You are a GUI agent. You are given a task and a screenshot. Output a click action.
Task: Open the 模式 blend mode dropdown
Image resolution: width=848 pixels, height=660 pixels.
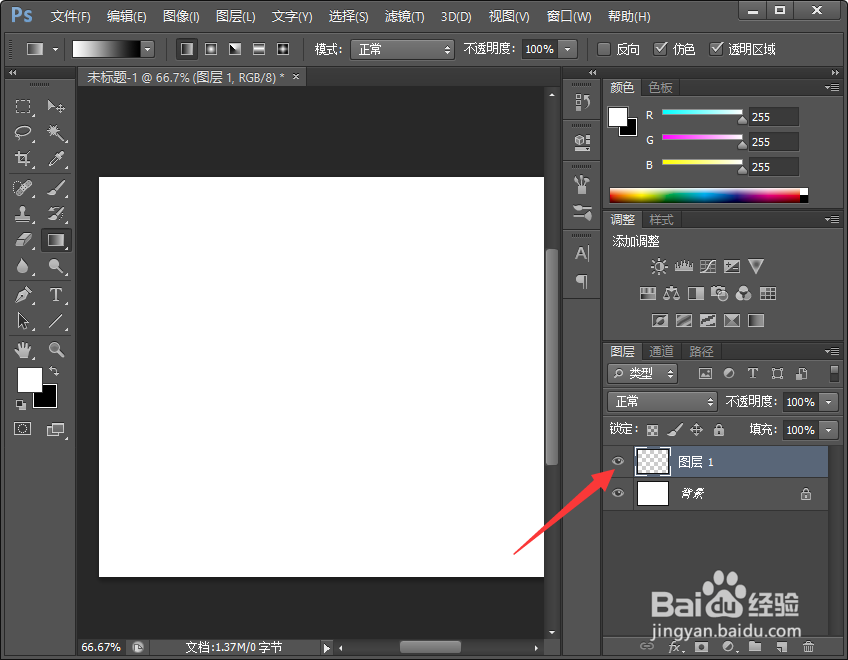coord(402,49)
